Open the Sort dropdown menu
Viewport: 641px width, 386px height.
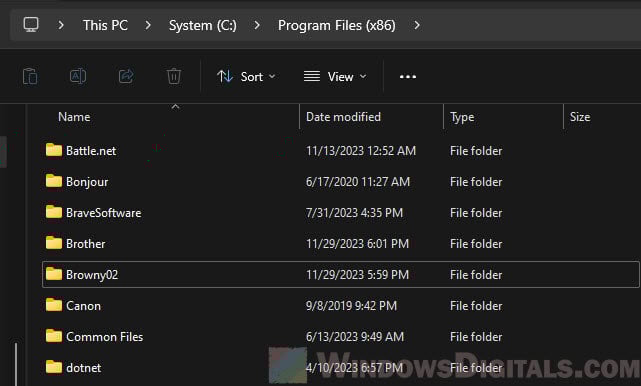[246, 76]
